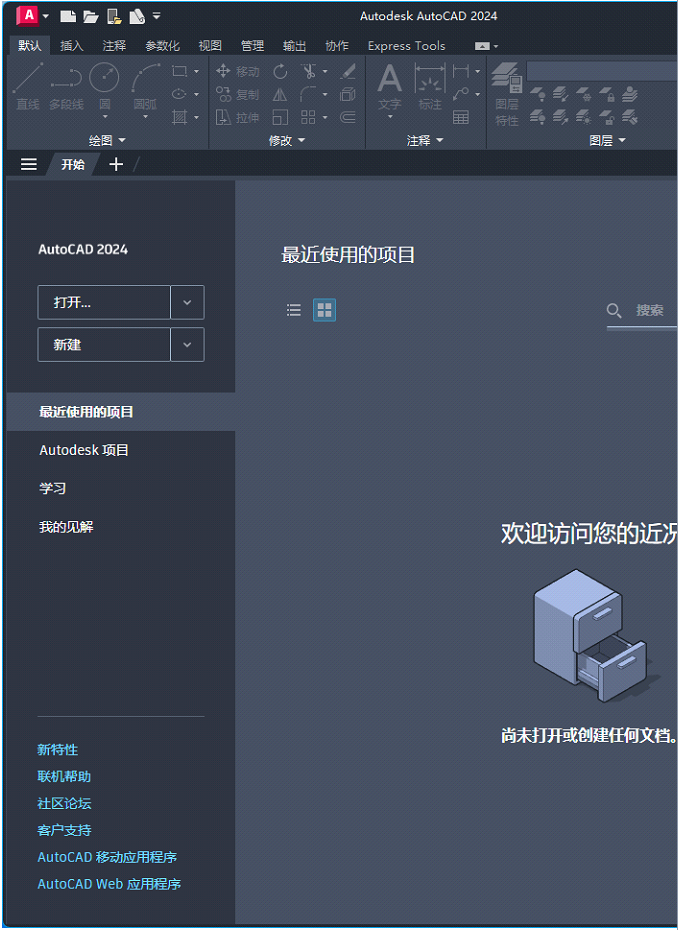Screen dimensions: 678x930
Task: Switch to the 插入 ribbon tab
Action: (x=72, y=46)
